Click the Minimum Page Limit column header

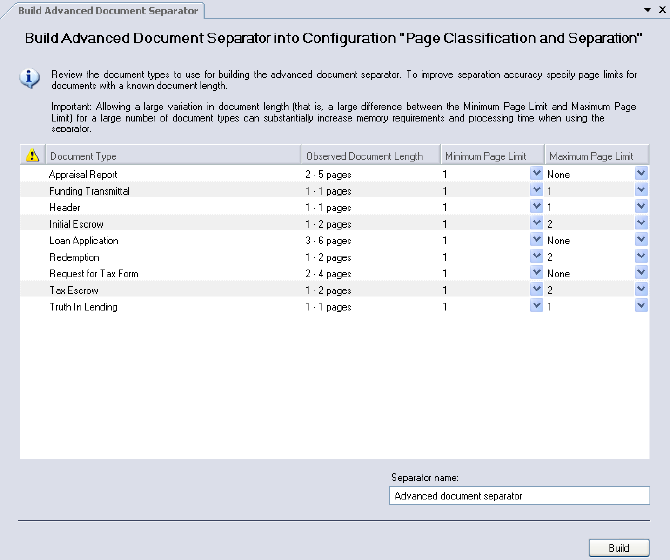pos(491,156)
